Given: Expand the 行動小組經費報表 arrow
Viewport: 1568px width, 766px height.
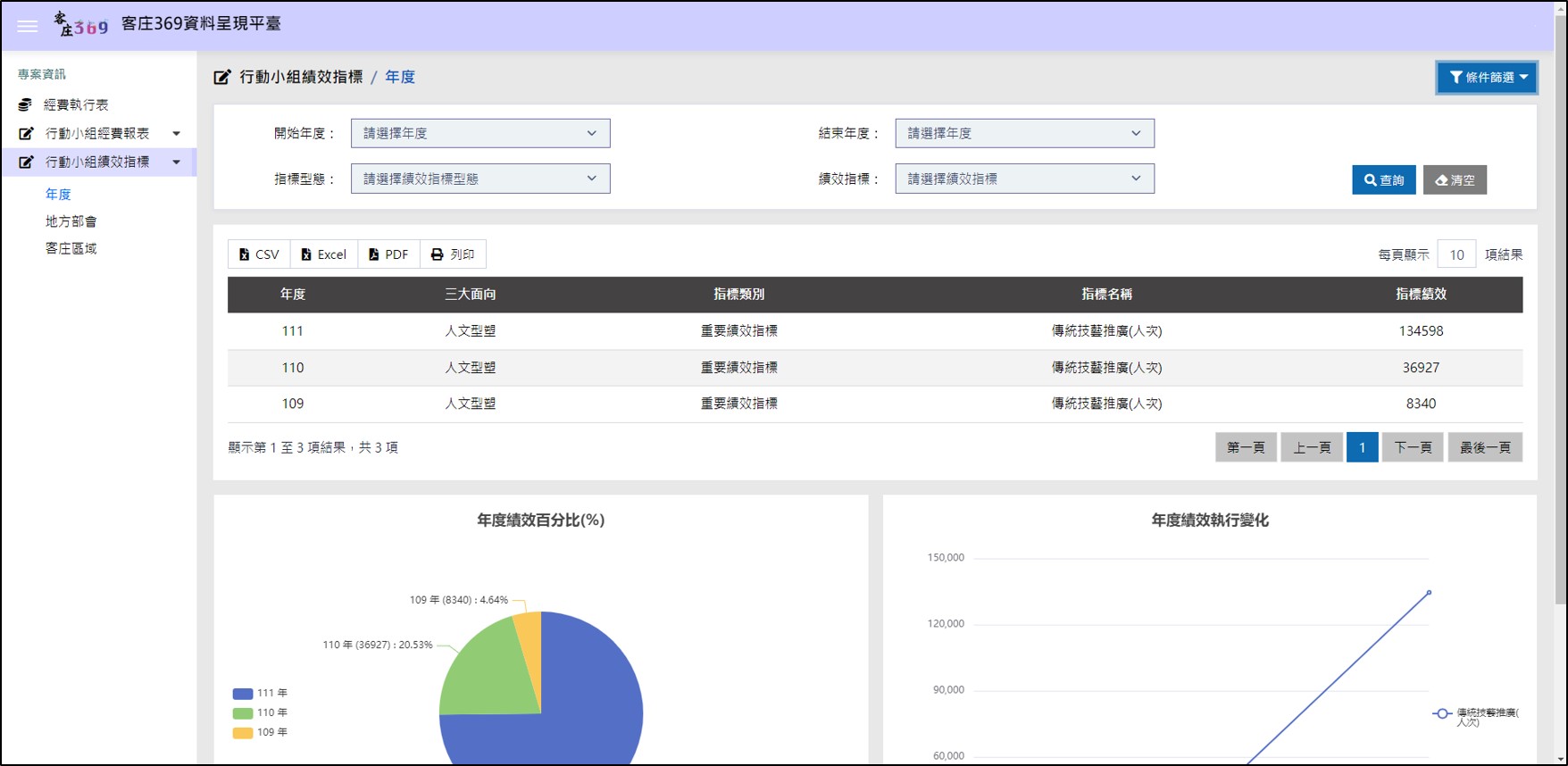Looking at the screenshot, I should pyautogui.click(x=176, y=134).
